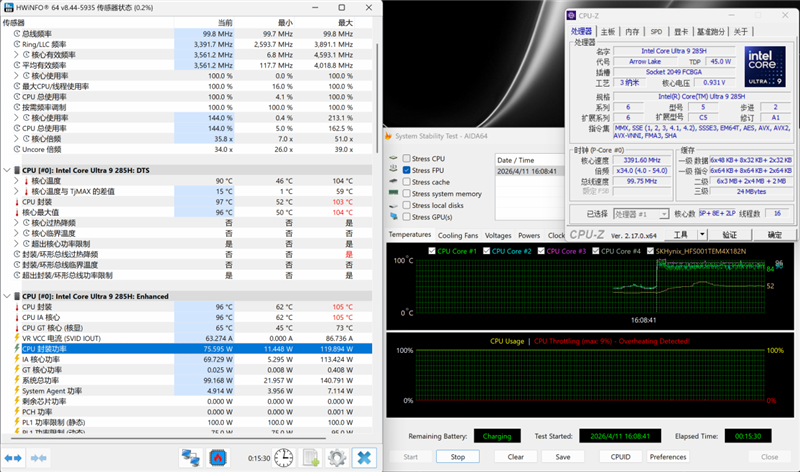Click the CPU-Z app icon in its title bar
This screenshot has height=472, width=800.
[x=571, y=15]
